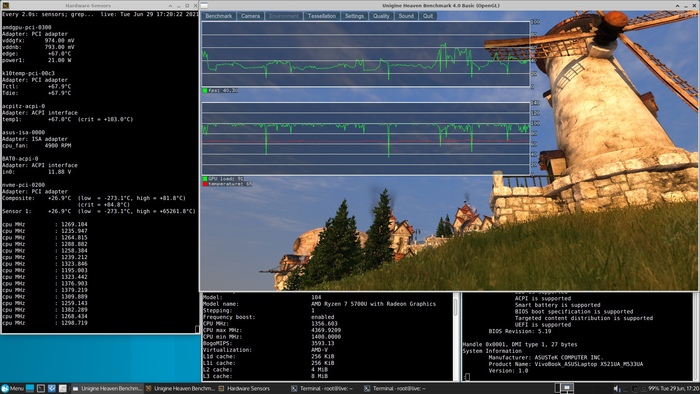
Task: Click the FPS legend green square
Action: coord(205,91)
